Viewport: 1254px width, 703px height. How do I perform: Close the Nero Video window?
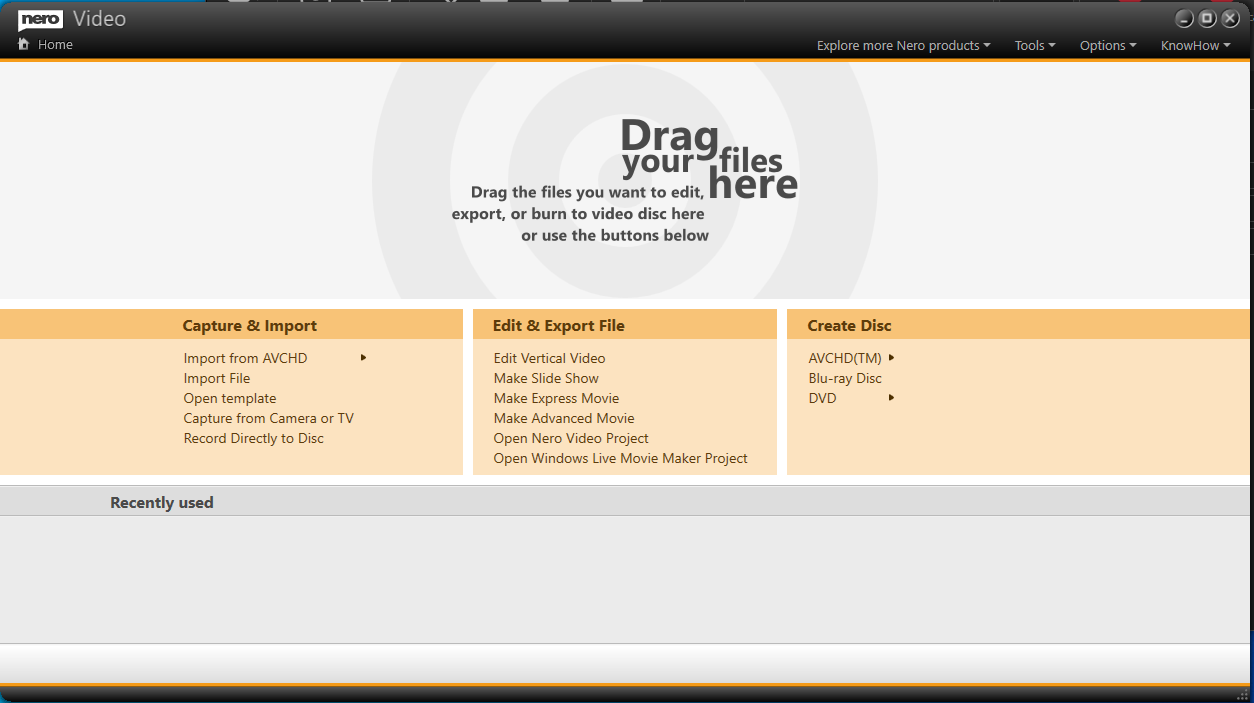tap(1231, 19)
